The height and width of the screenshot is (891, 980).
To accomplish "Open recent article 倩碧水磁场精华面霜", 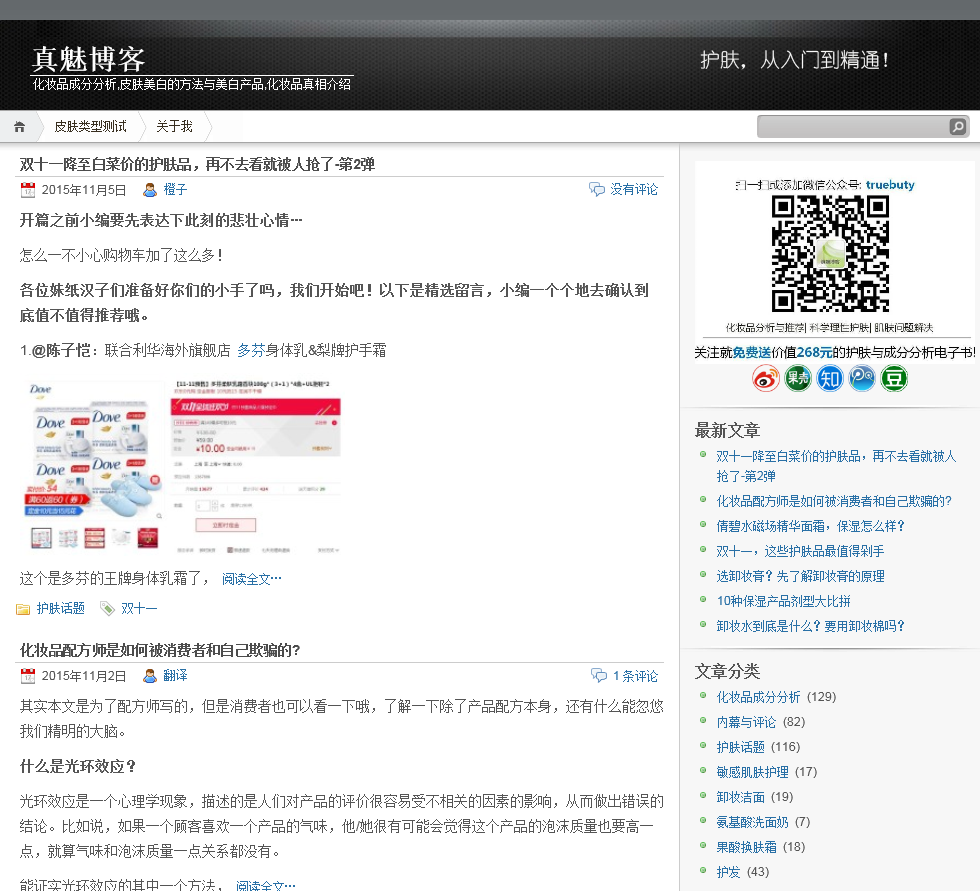I will (810, 526).
